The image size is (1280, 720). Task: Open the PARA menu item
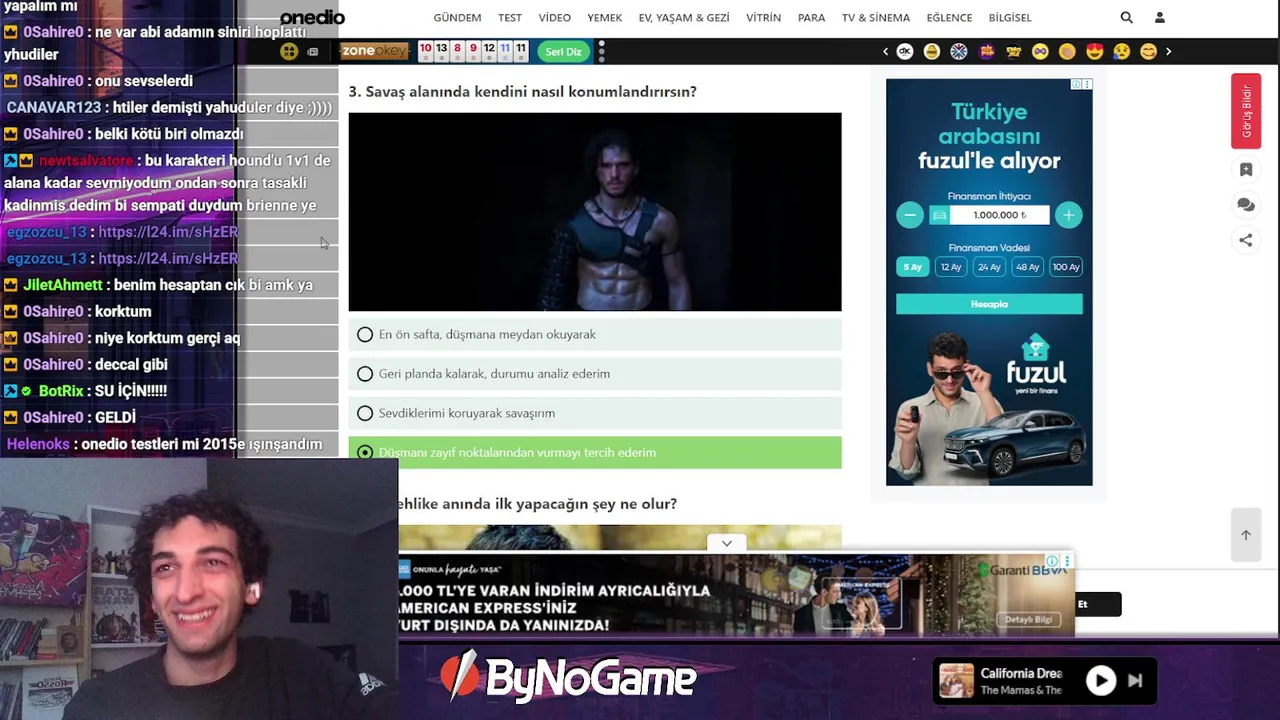click(x=812, y=18)
